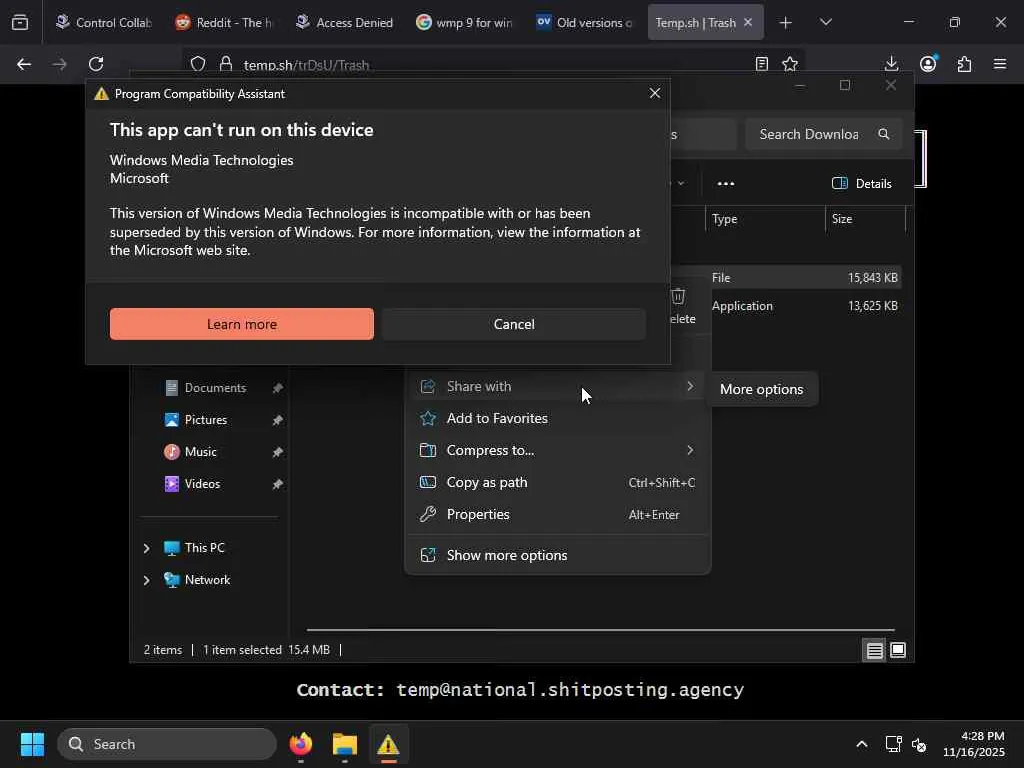Open Firefox extensions icon

click(x=964, y=64)
